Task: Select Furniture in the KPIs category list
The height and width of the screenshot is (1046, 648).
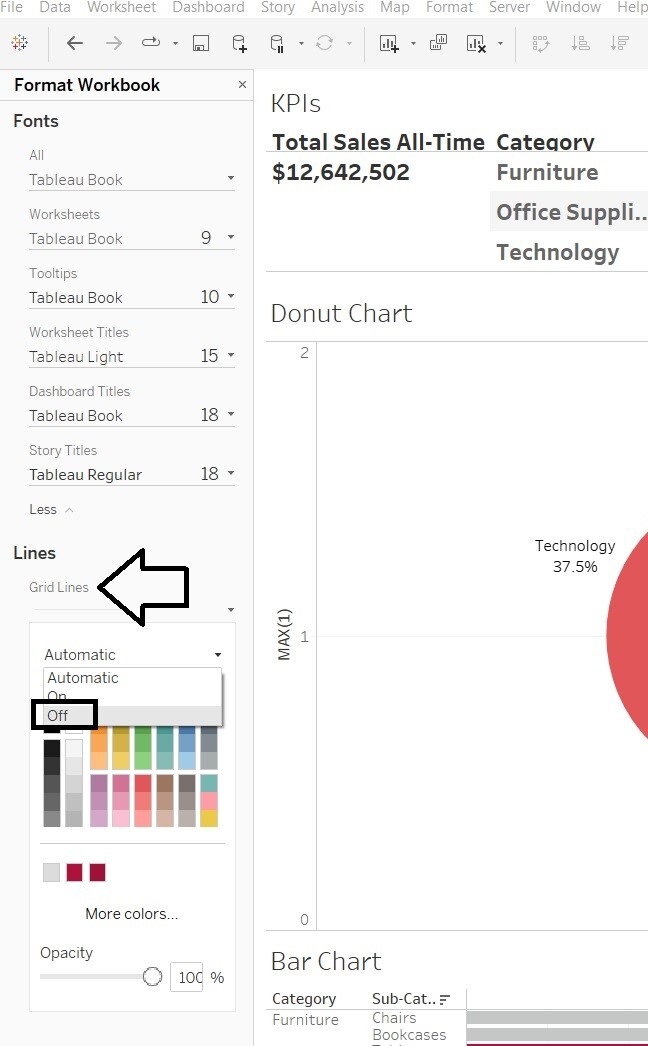Action: 547,172
